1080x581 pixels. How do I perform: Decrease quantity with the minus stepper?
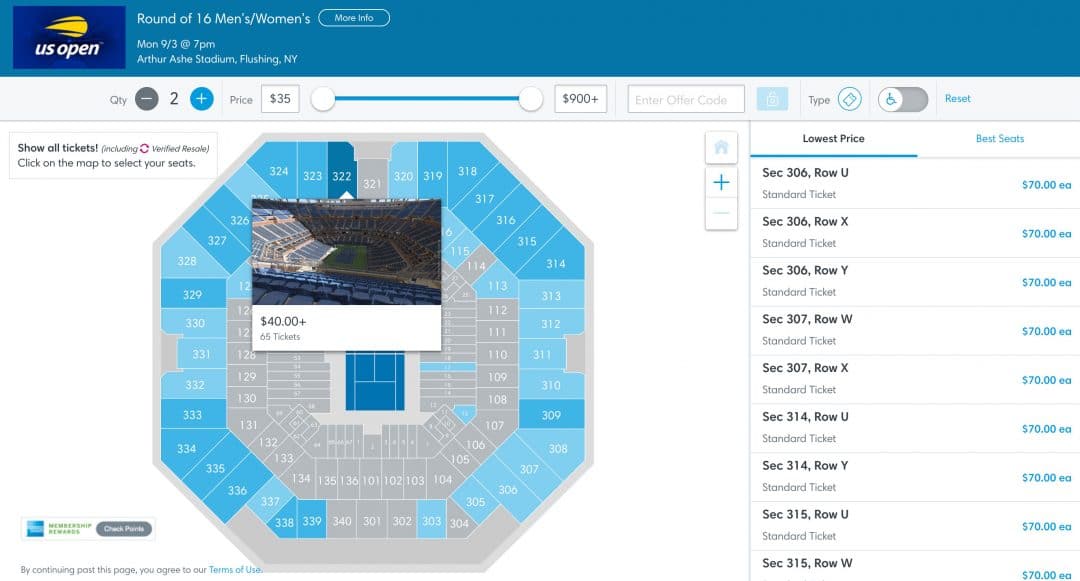[147, 99]
